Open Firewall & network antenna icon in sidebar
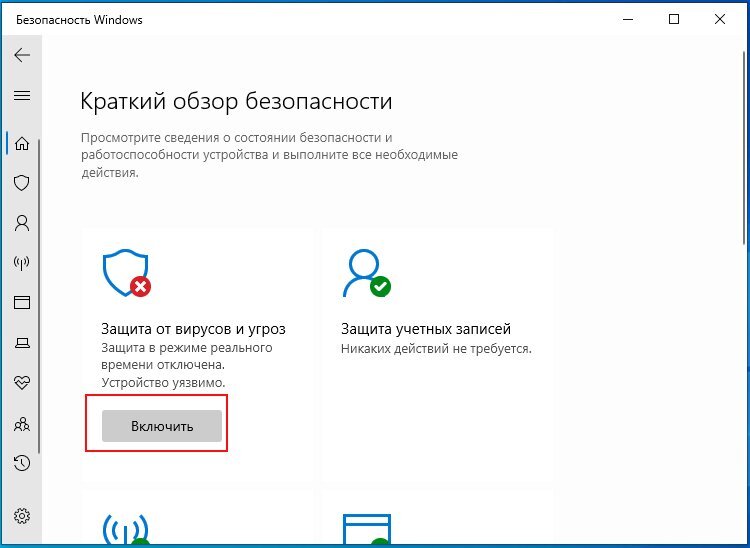The width and height of the screenshot is (750, 548). click(22, 262)
